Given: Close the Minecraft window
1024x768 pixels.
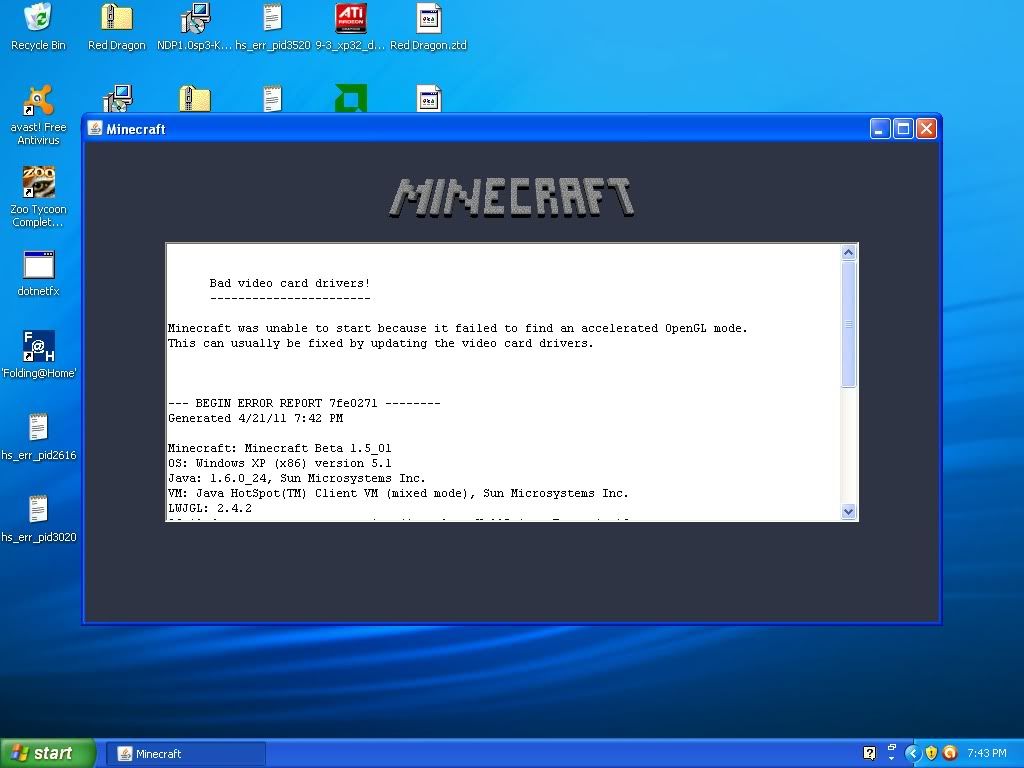Looking at the screenshot, I should (926, 129).
